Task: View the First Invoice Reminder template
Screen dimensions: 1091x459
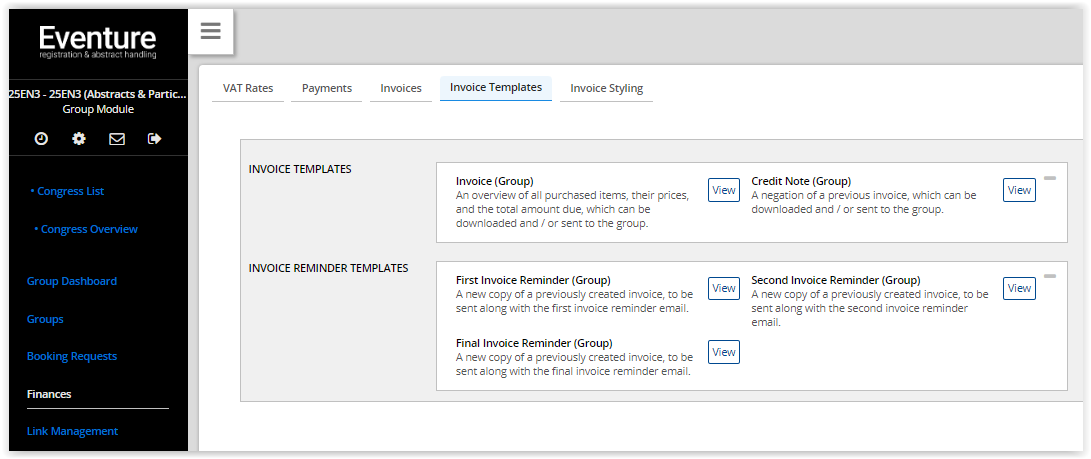Action: click(x=724, y=288)
